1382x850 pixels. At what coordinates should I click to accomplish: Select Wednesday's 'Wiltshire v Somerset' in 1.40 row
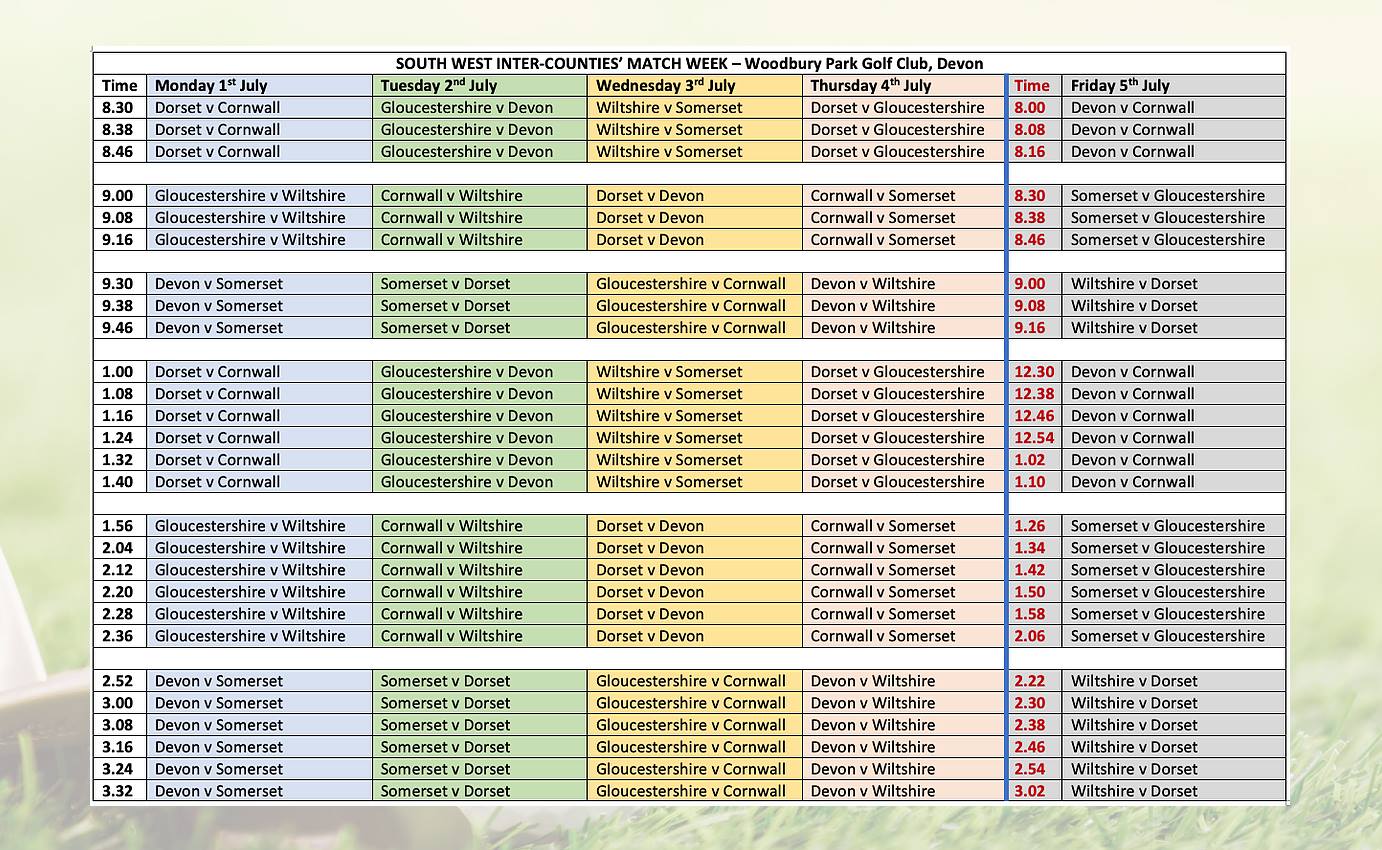695,481
